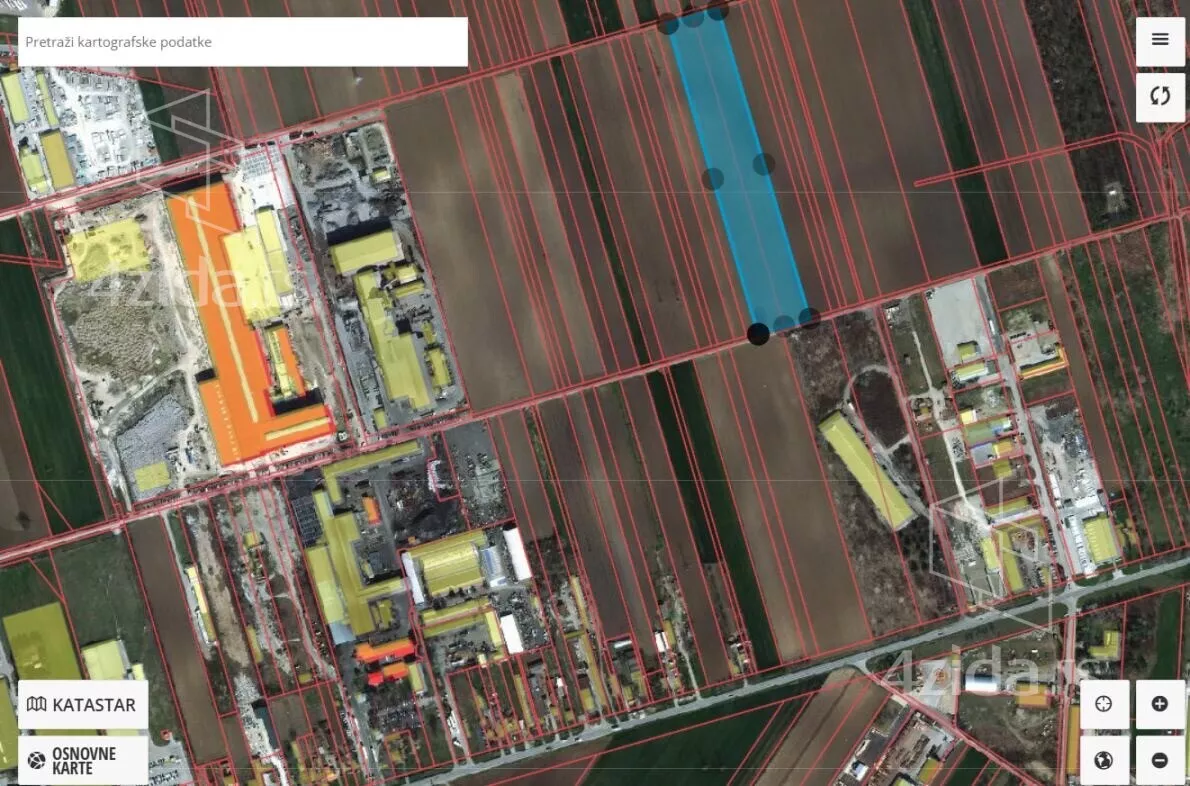The height and width of the screenshot is (786, 1190).
Task: Click the refresh arrows icon
Action: [1160, 96]
